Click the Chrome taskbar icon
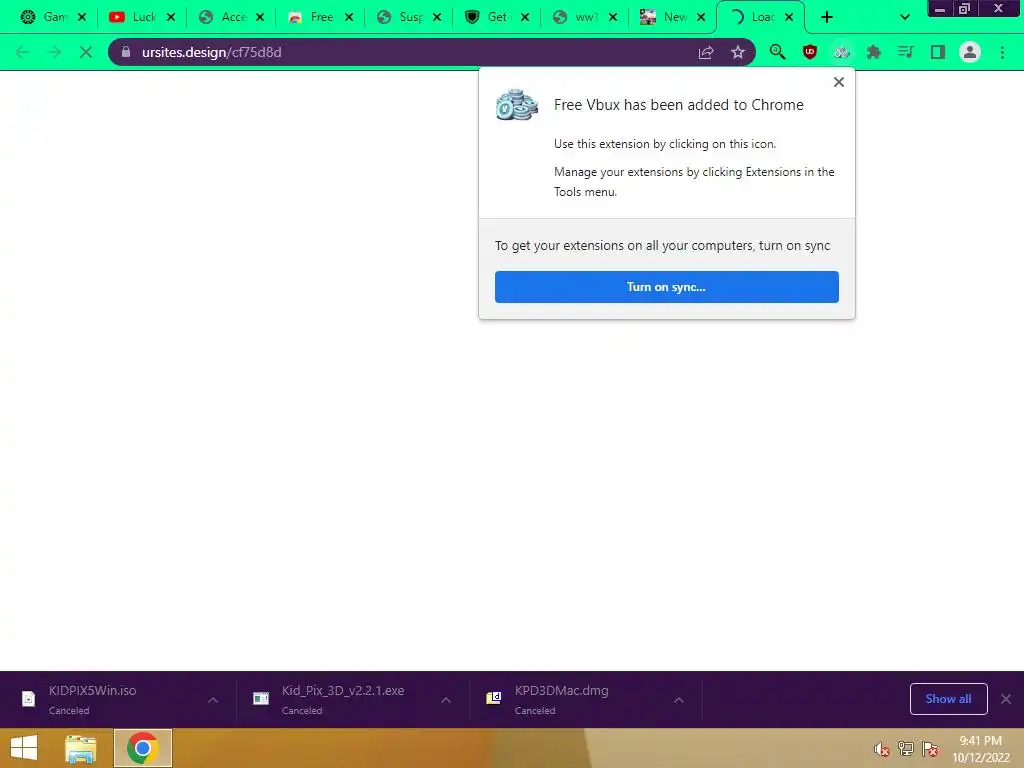The width and height of the screenshot is (1024, 768). pos(143,748)
